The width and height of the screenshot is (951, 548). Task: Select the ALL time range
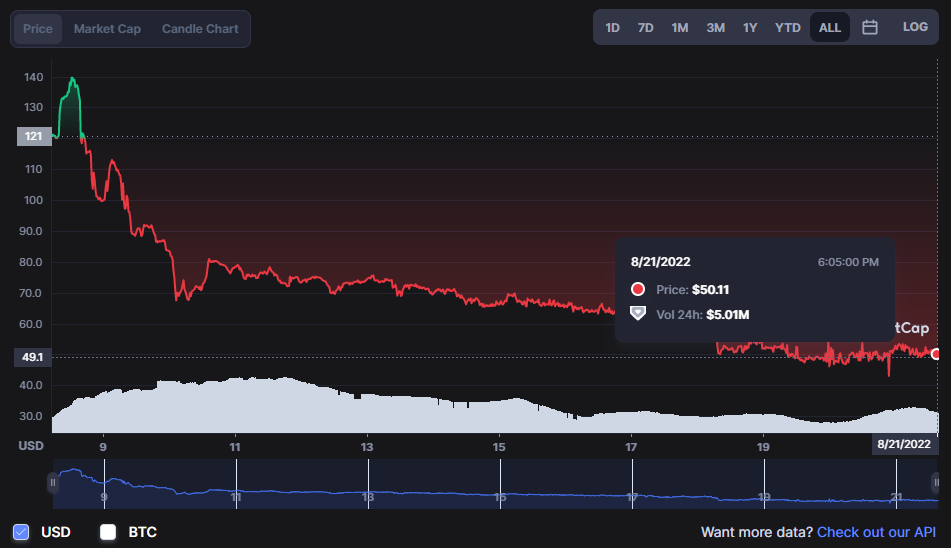(830, 28)
